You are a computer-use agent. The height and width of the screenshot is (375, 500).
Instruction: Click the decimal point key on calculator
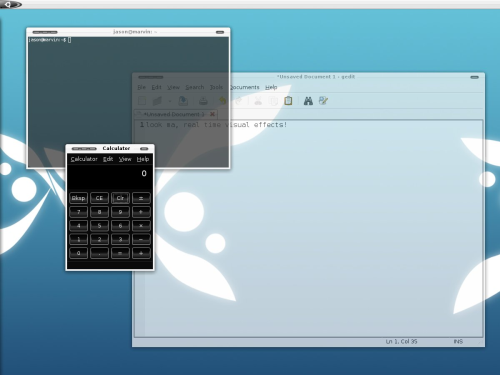99,253
